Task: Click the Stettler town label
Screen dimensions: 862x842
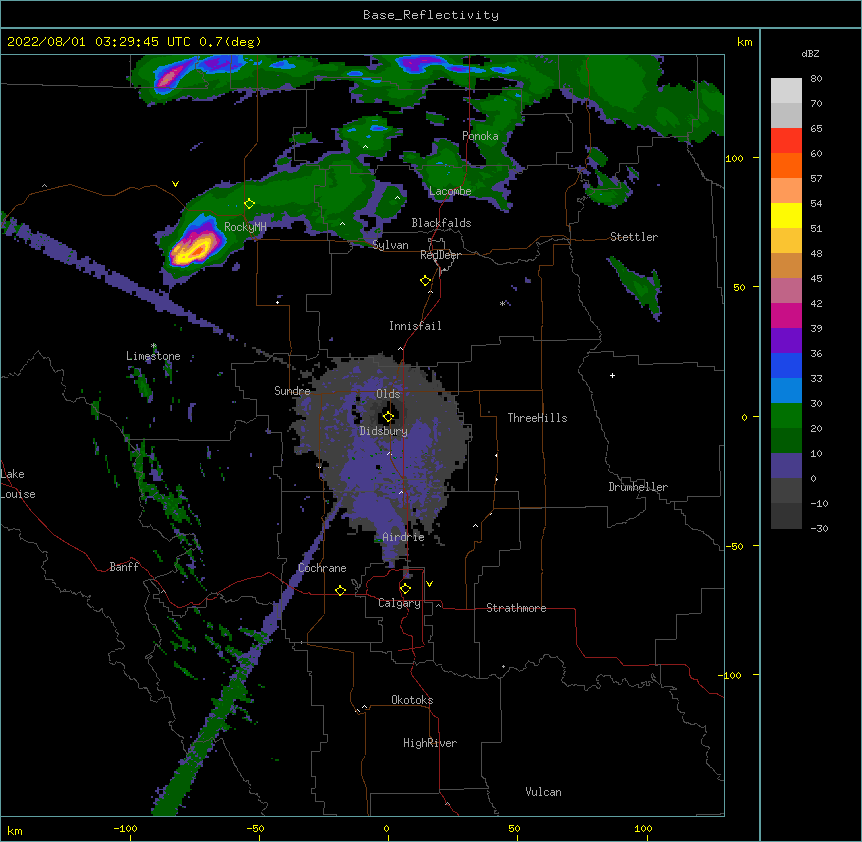Action: (x=634, y=237)
